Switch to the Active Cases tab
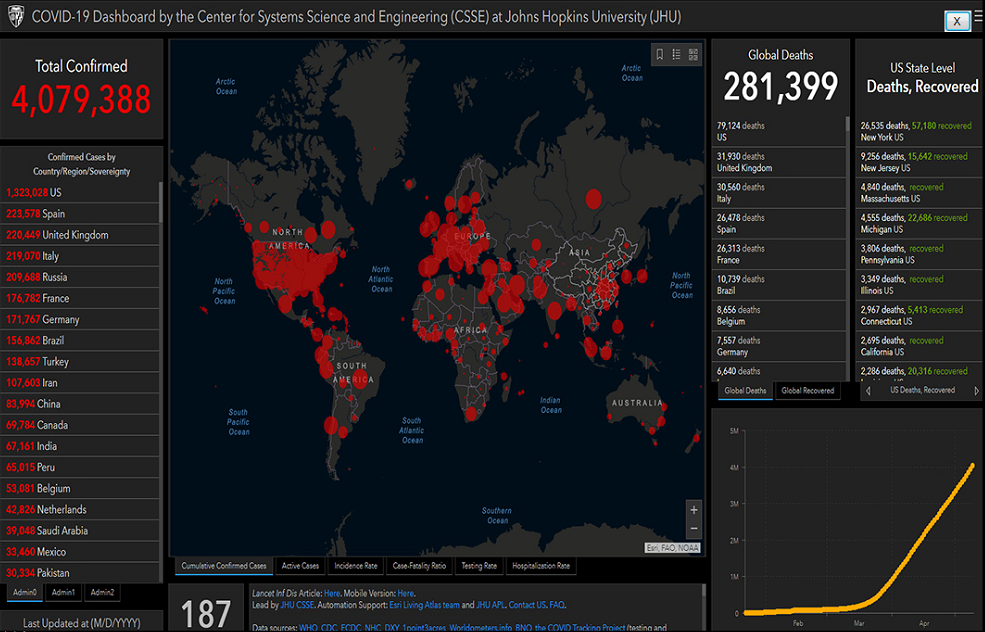Screen dimensions: 985x632 [300, 566]
